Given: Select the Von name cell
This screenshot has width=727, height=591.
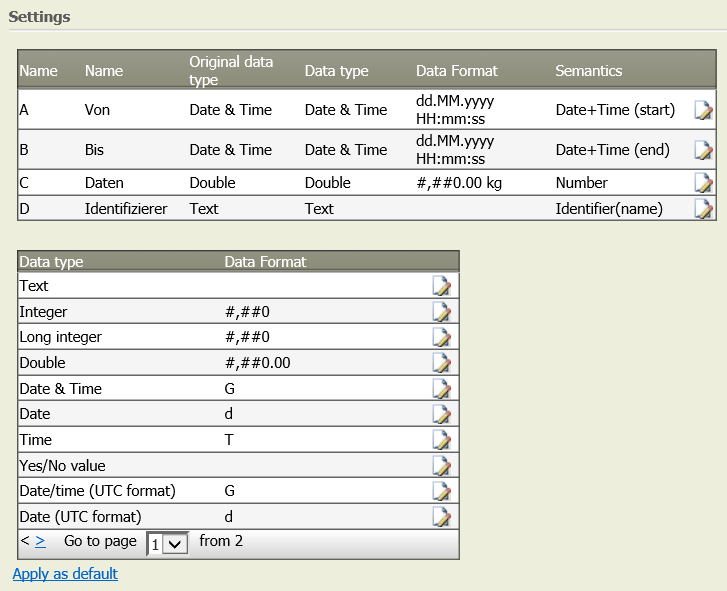Looking at the screenshot, I should [x=97, y=110].
